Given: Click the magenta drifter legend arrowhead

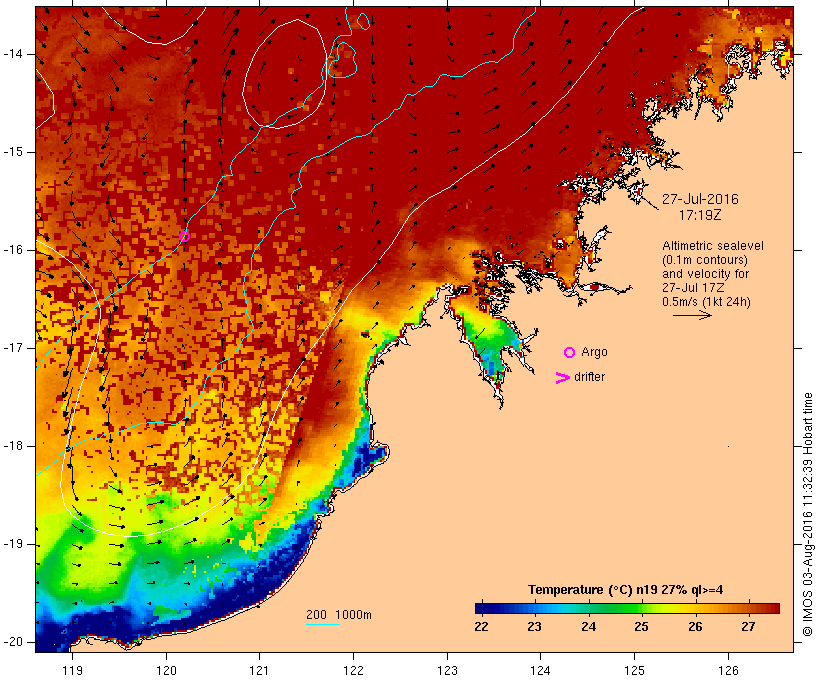Looking at the screenshot, I should click(x=562, y=378).
